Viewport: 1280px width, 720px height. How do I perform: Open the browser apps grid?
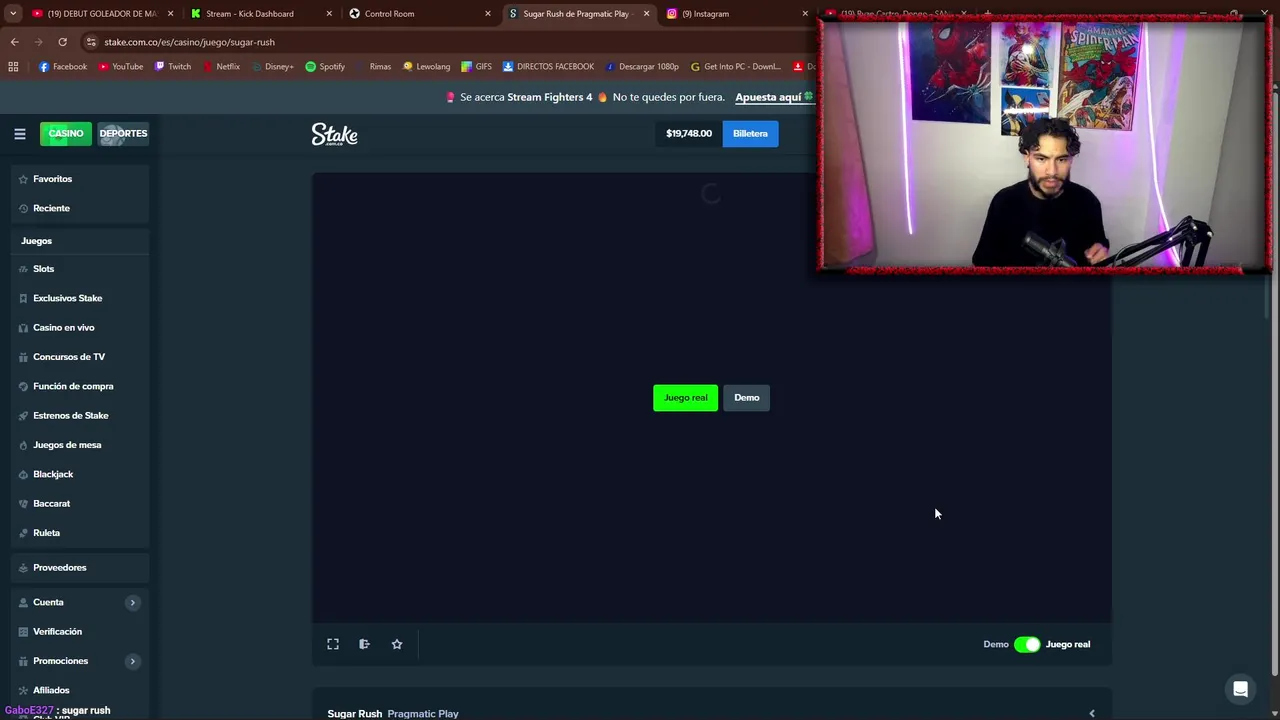[x=13, y=66]
